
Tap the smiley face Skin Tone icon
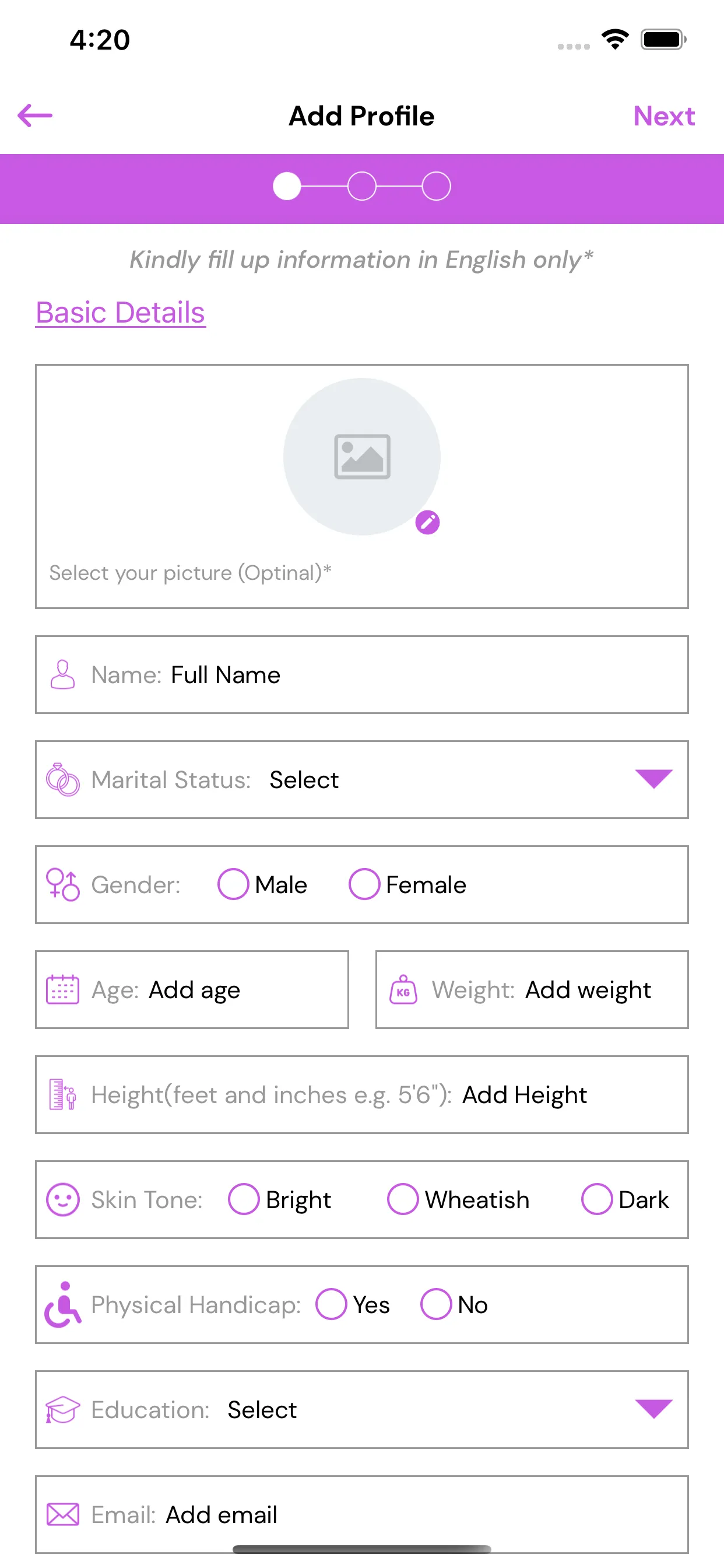coord(63,1200)
